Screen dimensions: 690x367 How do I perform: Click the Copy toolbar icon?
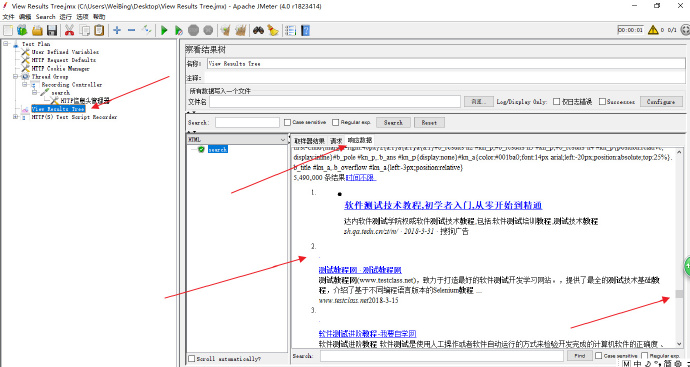click(84, 30)
